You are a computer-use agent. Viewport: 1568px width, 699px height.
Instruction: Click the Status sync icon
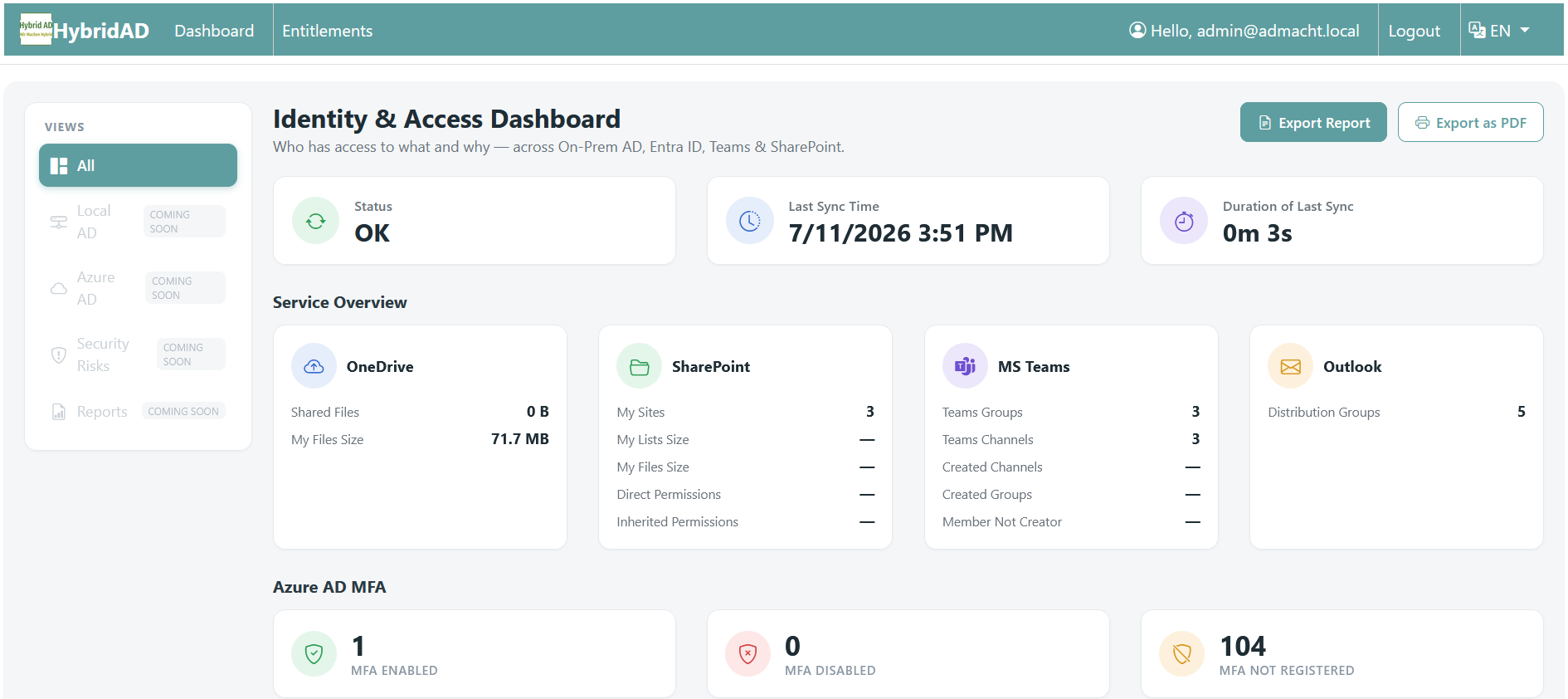click(x=315, y=221)
